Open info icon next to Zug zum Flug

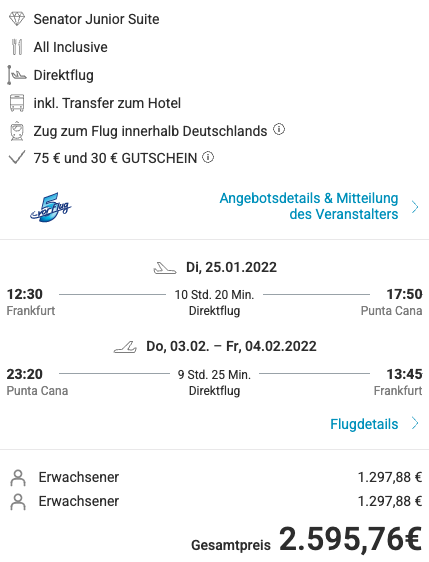279,129
